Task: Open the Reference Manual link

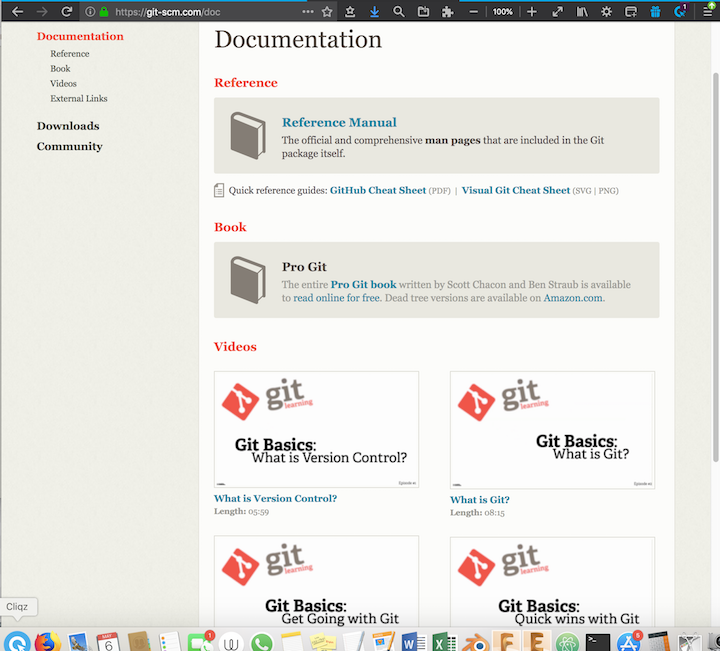Action: pos(339,123)
